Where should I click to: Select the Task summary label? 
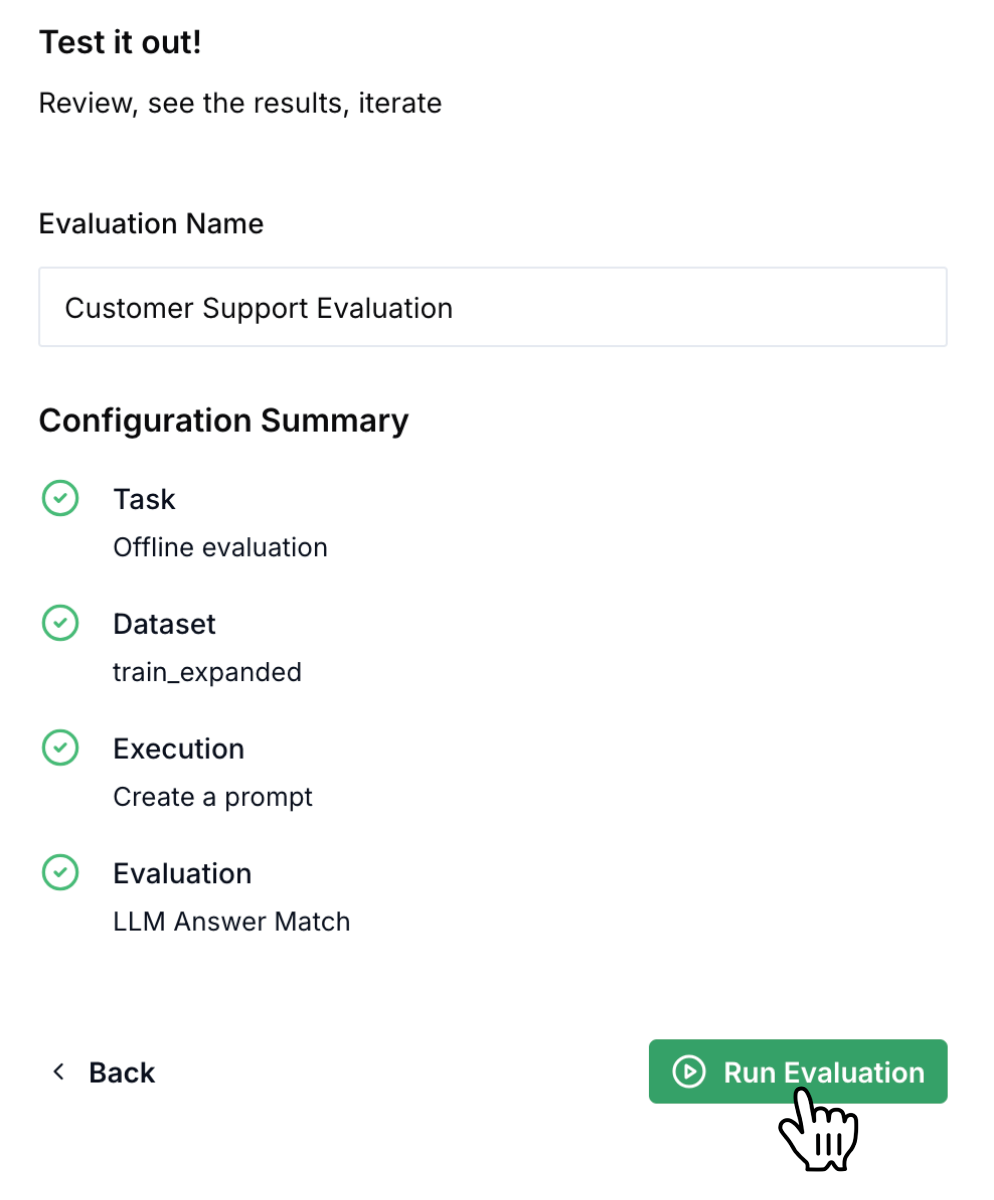click(144, 498)
